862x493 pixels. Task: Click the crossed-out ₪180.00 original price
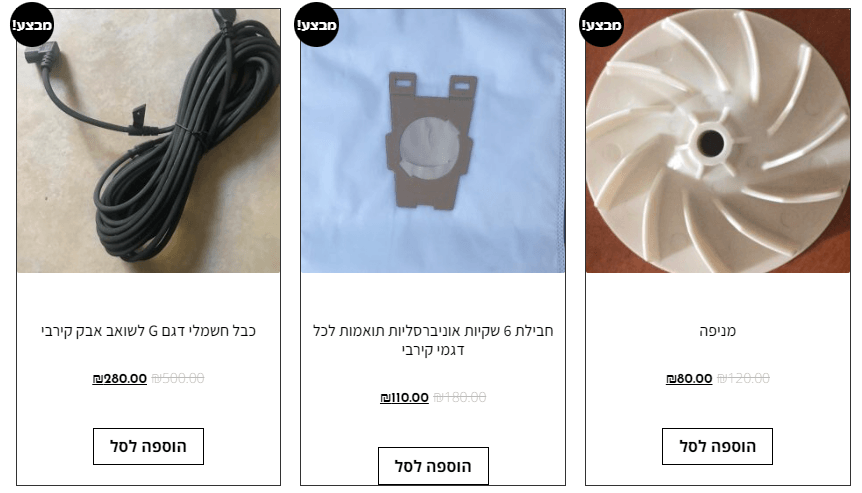(460, 397)
